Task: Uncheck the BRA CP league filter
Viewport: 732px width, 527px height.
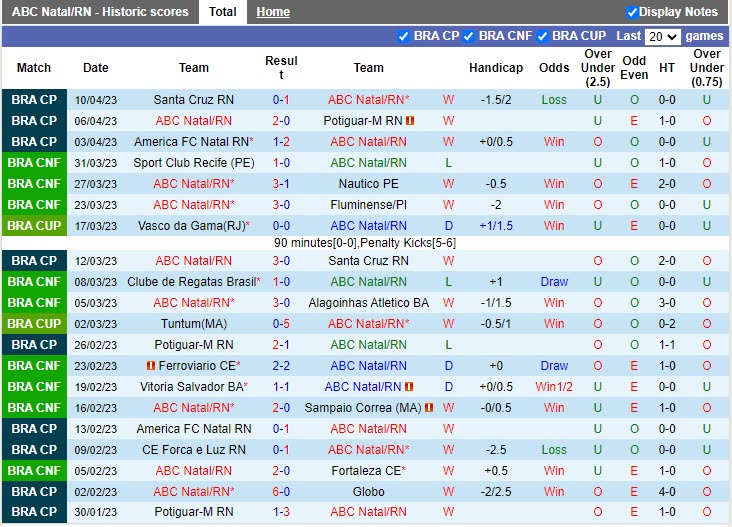Action: (404, 36)
